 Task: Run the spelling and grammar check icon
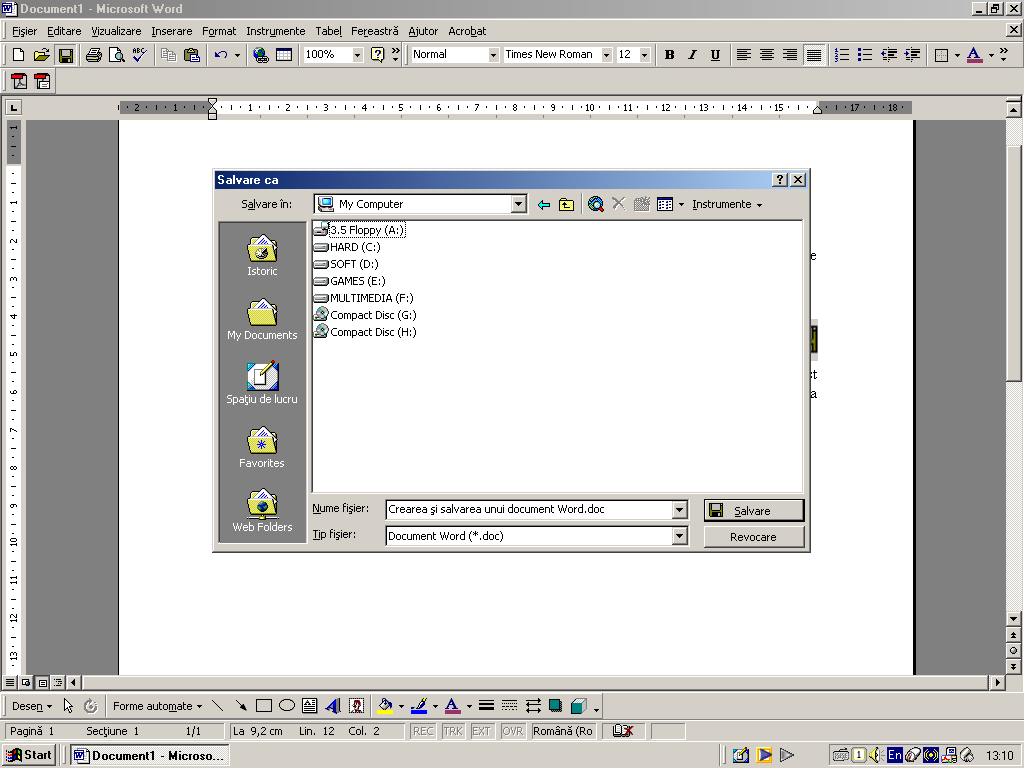coord(139,55)
